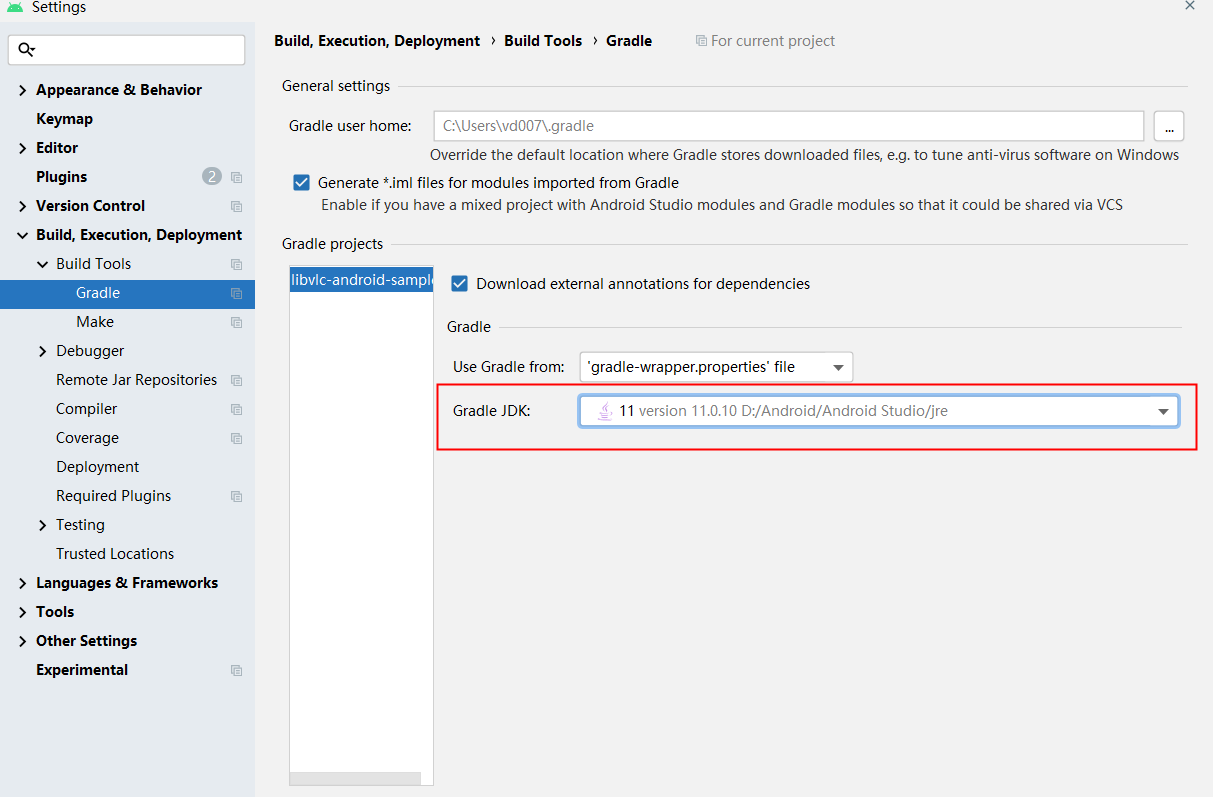Image resolution: width=1213 pixels, height=797 pixels.
Task: Click 'For current project' label
Action: tap(773, 41)
